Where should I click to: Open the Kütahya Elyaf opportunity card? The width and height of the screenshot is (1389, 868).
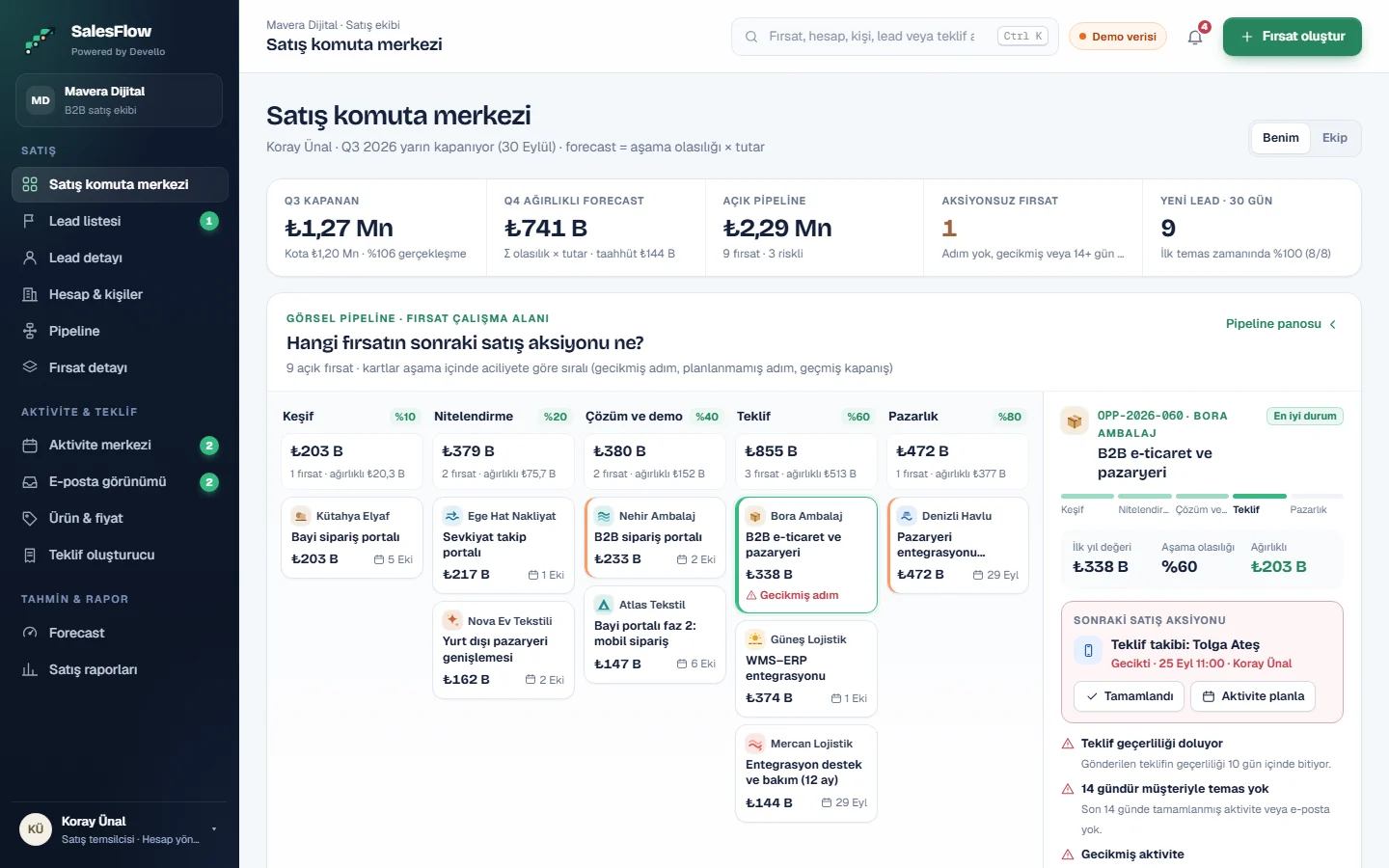(352, 537)
